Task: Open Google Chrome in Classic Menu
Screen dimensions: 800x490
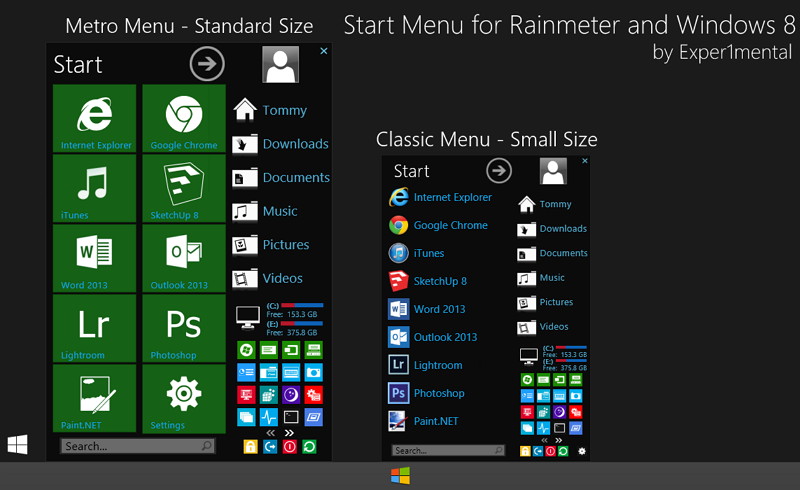Action: tap(438, 225)
